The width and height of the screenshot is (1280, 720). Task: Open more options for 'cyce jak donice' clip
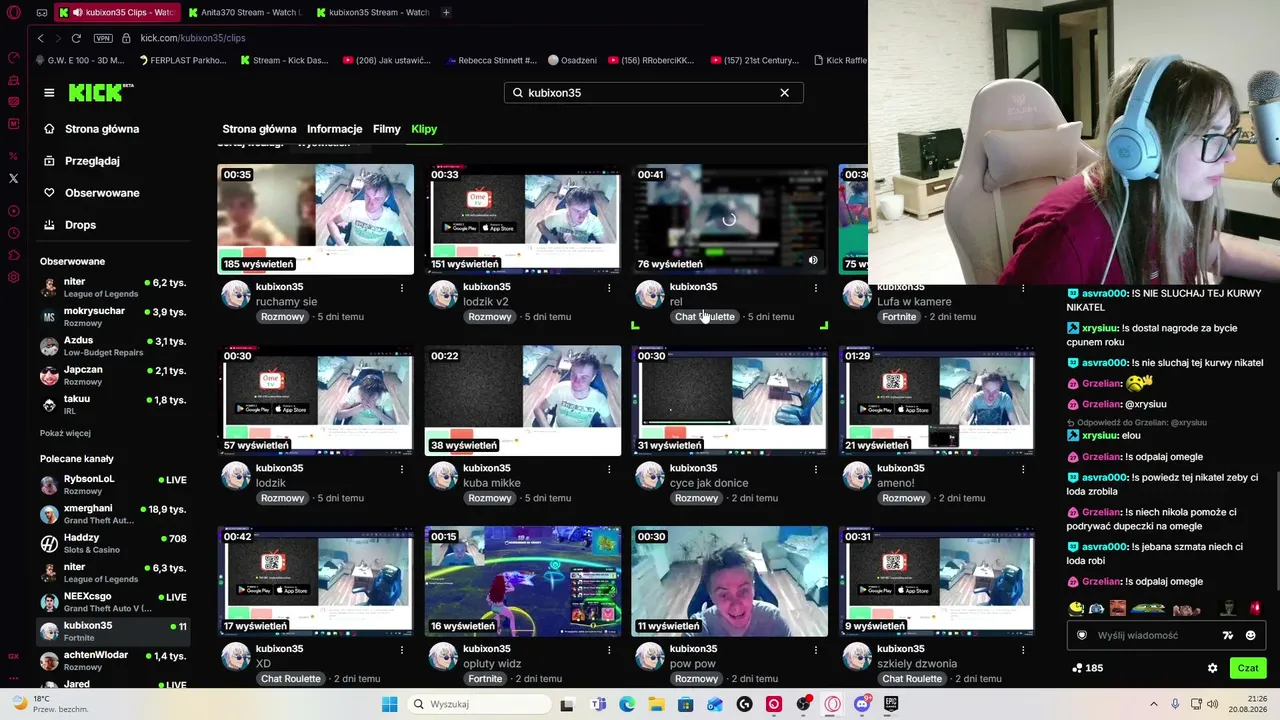tap(816, 469)
